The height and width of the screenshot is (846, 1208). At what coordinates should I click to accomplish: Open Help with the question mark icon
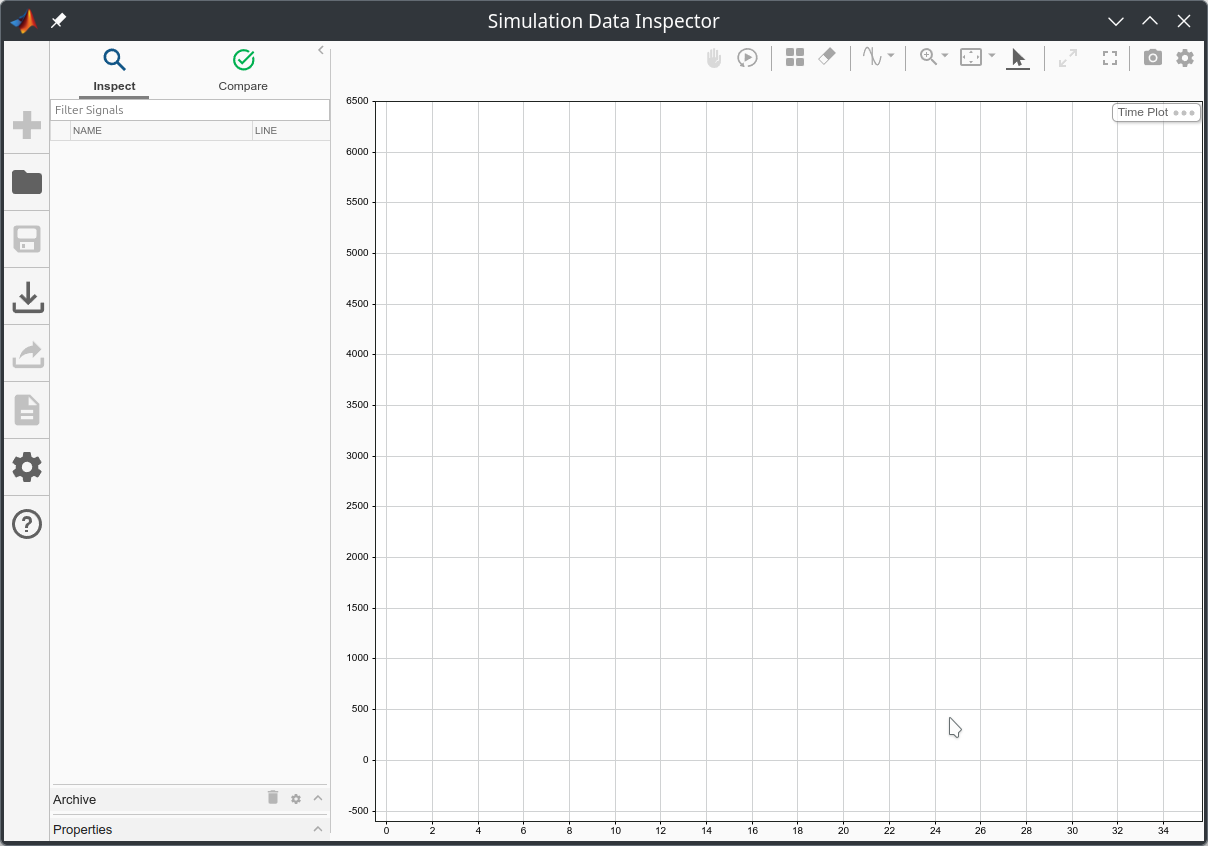tap(27, 524)
